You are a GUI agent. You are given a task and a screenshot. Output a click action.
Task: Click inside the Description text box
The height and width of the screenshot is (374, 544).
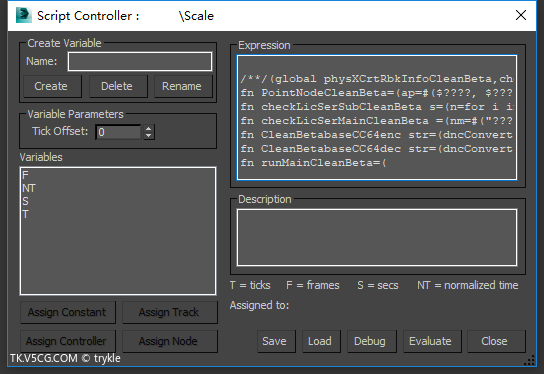pyautogui.click(x=377, y=237)
